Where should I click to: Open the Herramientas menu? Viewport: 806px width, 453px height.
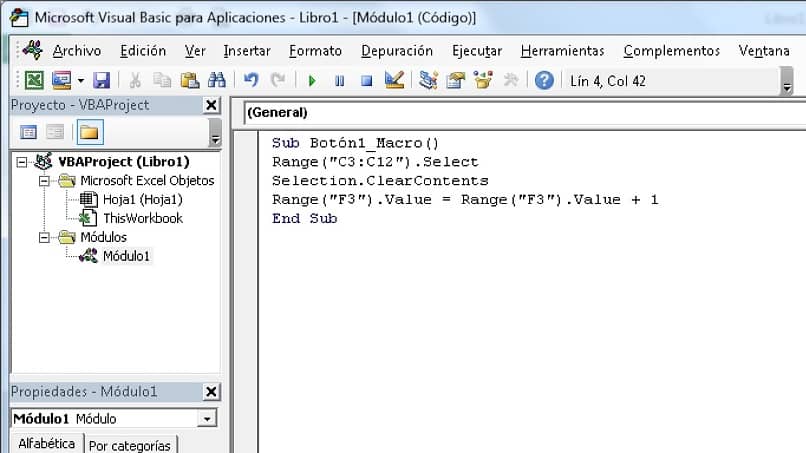562,51
